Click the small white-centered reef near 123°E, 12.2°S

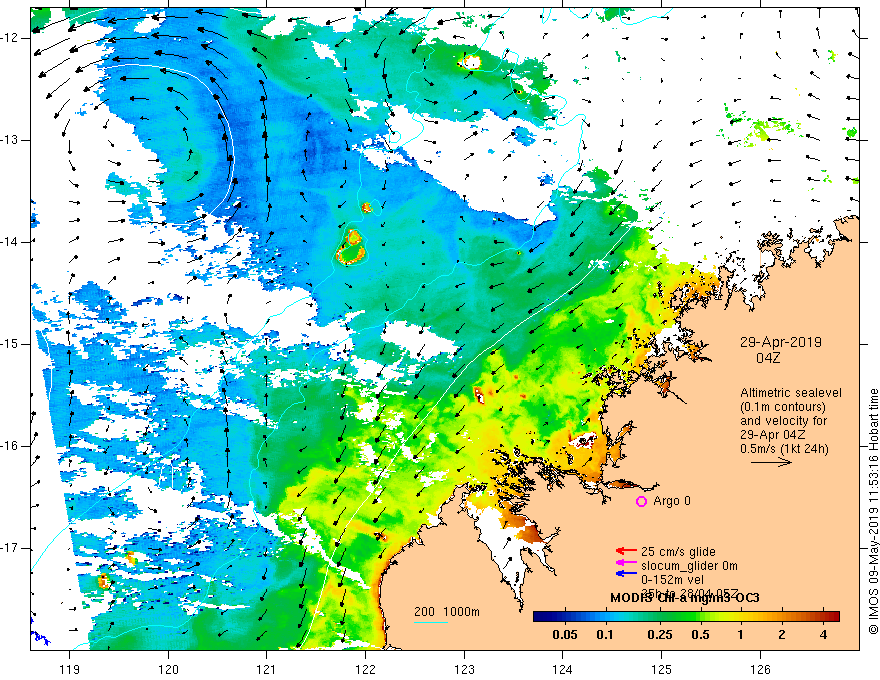(x=470, y=62)
